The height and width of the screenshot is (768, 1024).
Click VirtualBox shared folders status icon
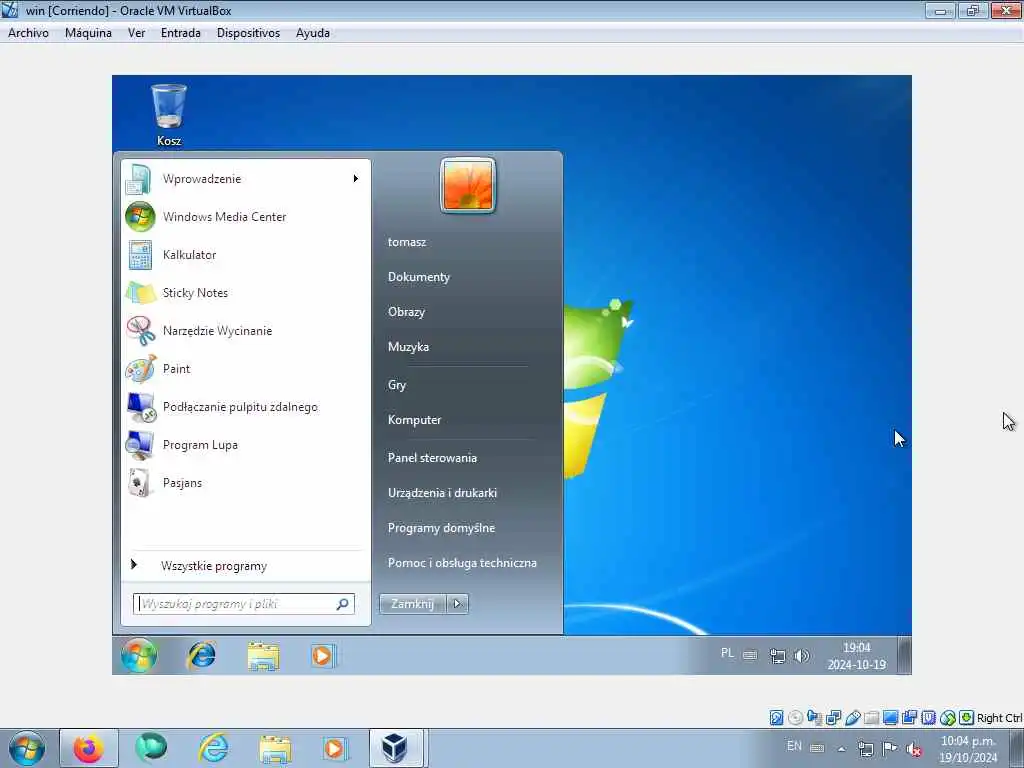(871, 718)
